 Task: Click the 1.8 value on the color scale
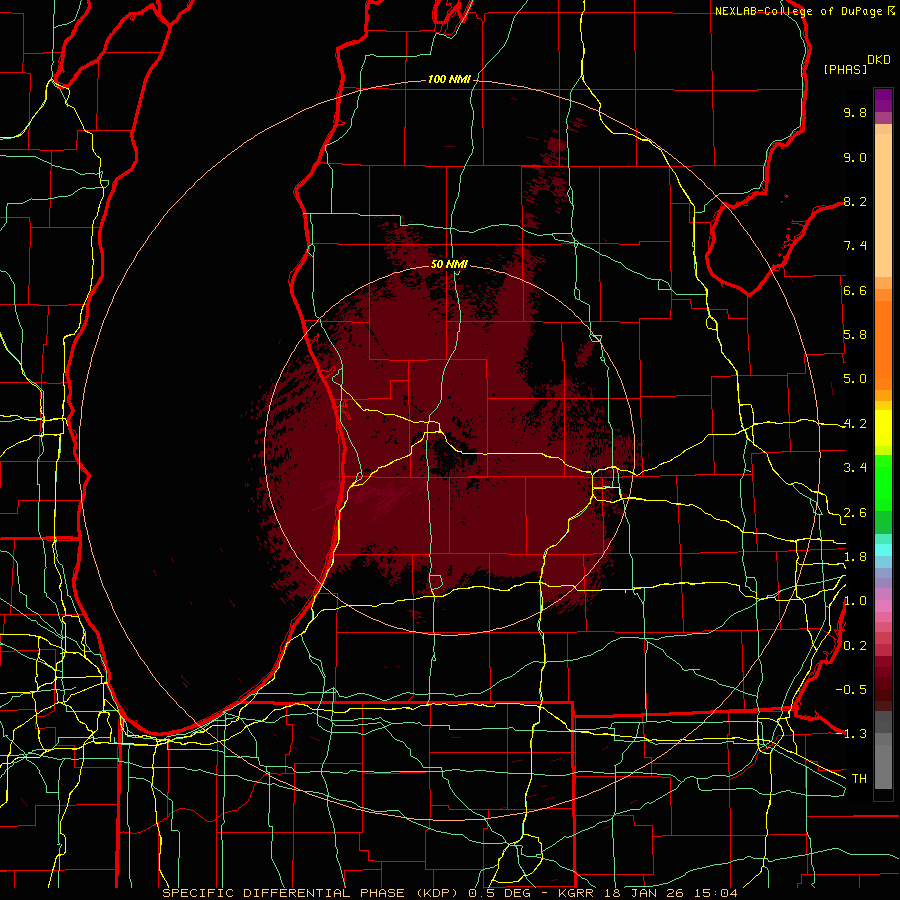click(x=855, y=557)
